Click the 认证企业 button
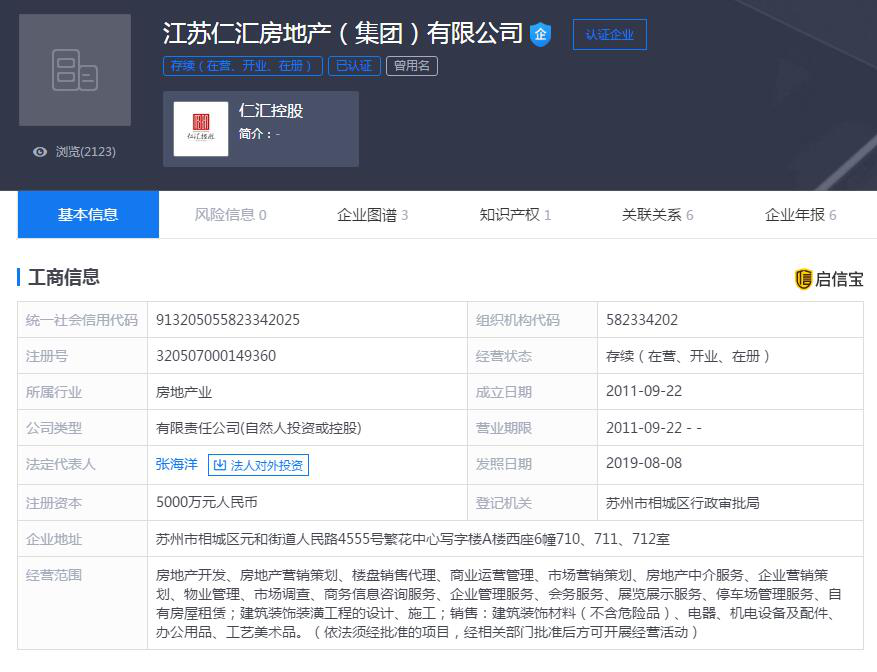This screenshot has height=672, width=877. (610, 35)
